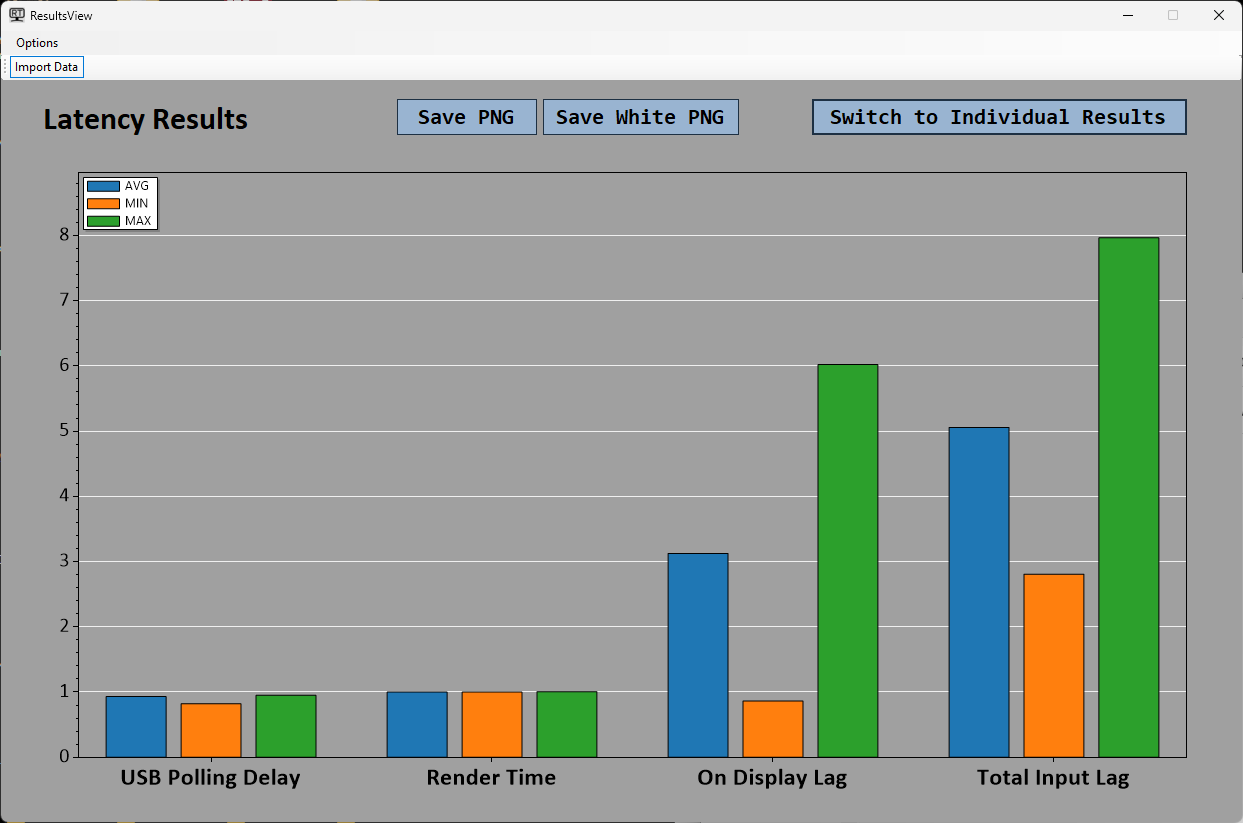
Task: Select the green MAX bar for Total Input Lag
Action: click(x=1128, y=497)
